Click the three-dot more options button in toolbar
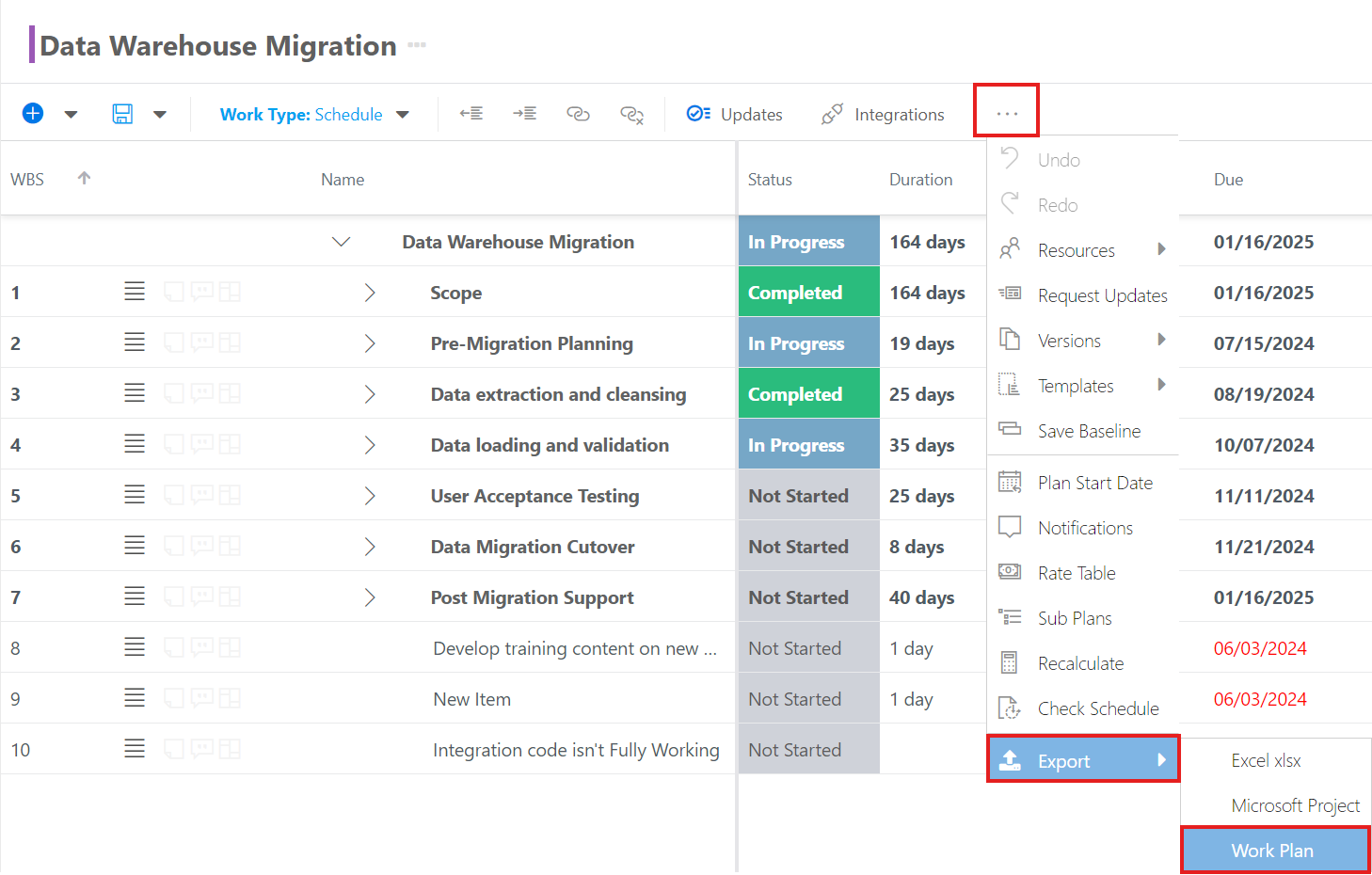The width and height of the screenshot is (1372, 875). point(1007,112)
